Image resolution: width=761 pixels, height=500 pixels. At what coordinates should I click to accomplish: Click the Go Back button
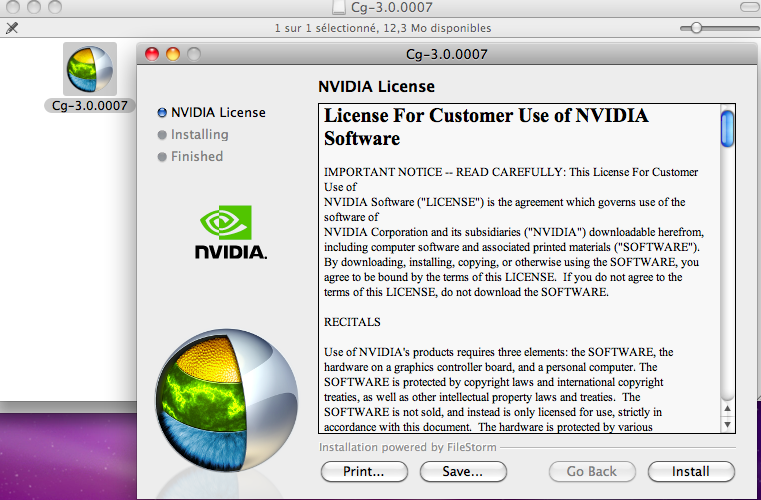pos(592,471)
